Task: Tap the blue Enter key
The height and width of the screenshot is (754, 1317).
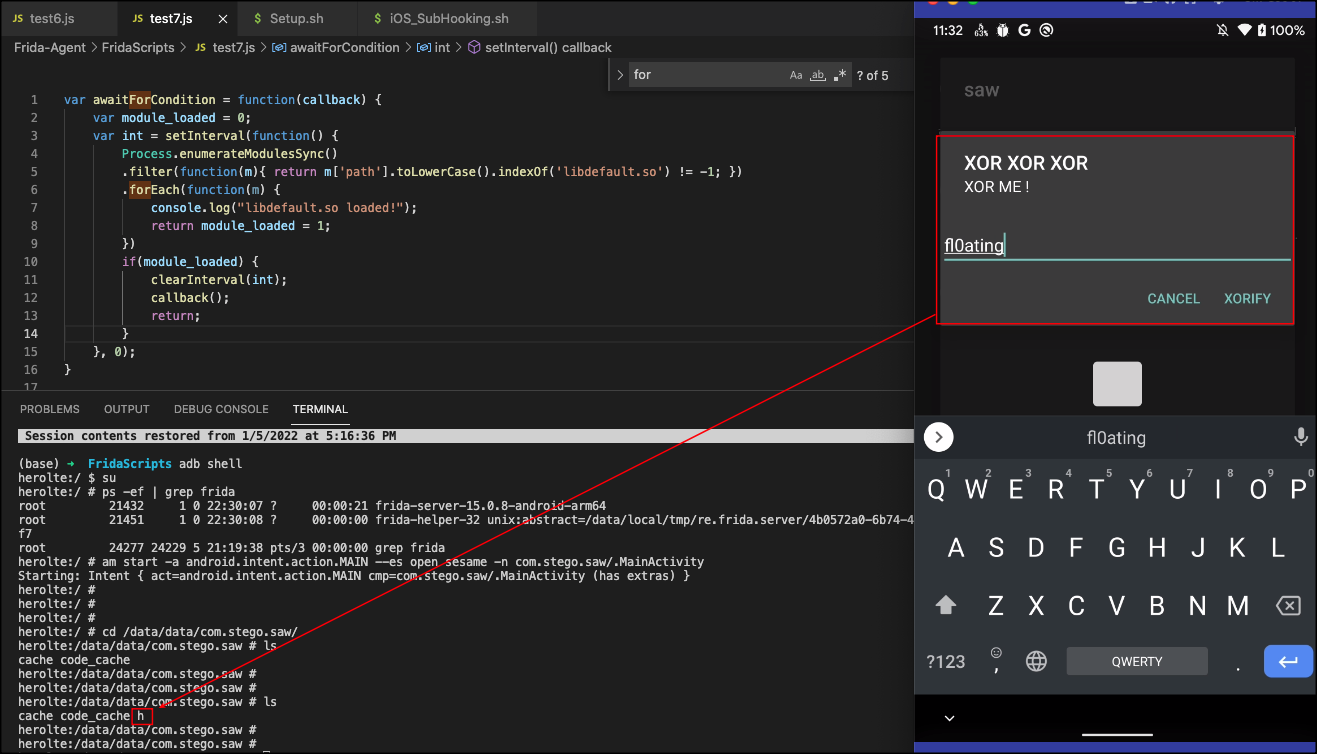Action: [1288, 661]
